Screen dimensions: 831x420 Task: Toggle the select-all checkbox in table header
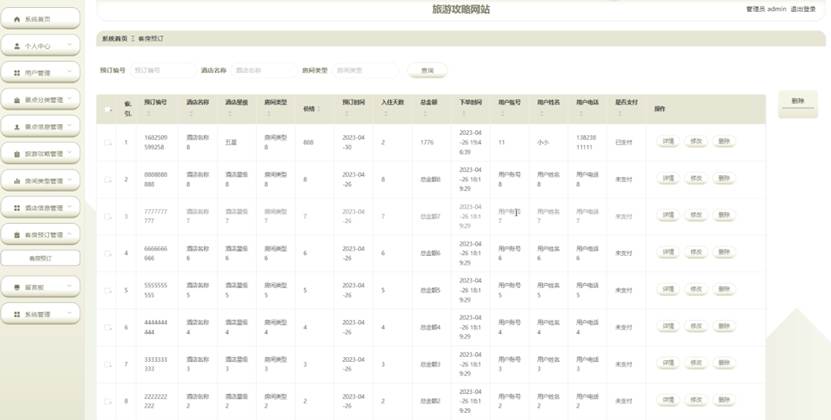coord(108,109)
